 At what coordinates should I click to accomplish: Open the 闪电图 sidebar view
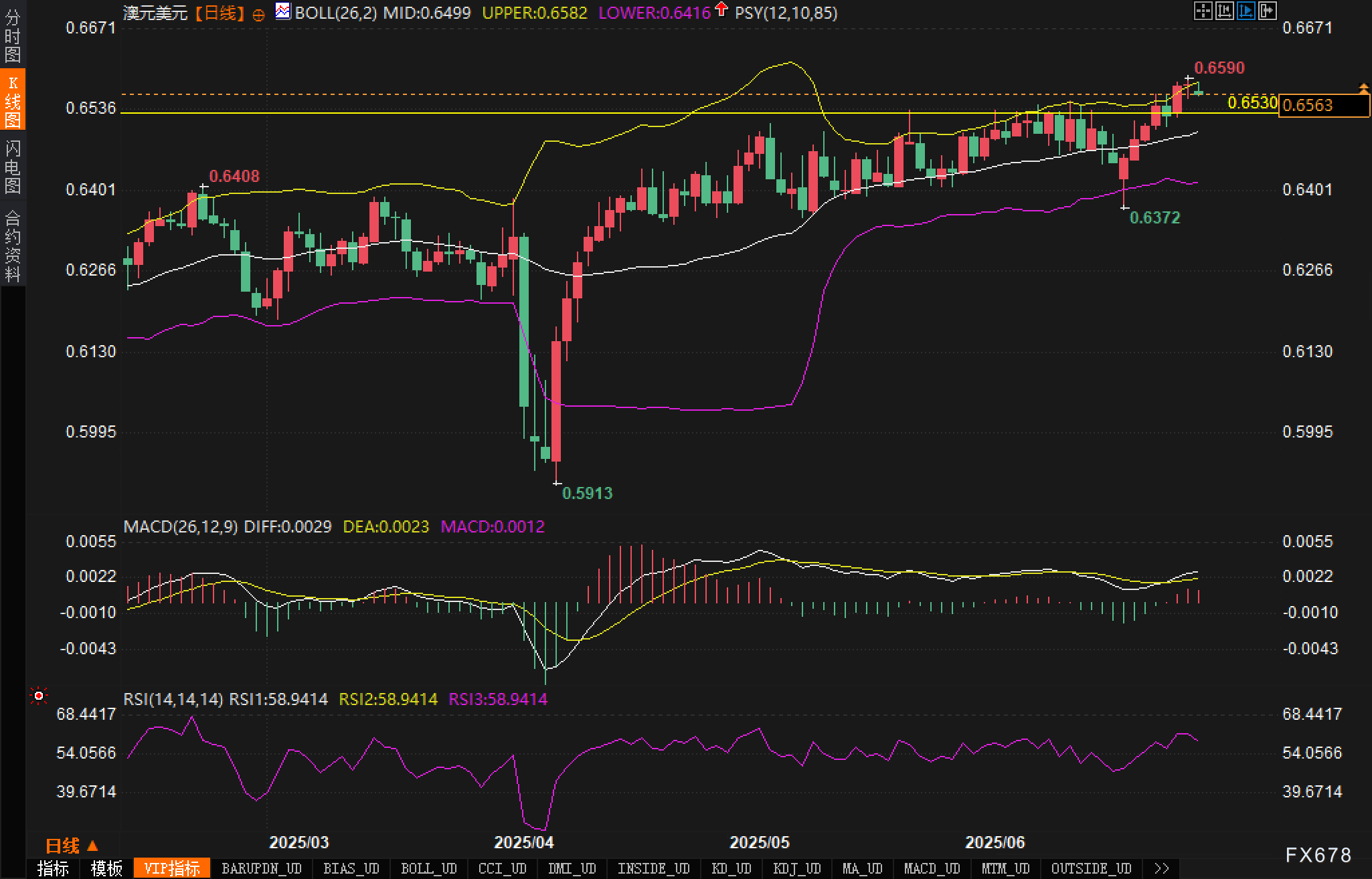pos(13,167)
